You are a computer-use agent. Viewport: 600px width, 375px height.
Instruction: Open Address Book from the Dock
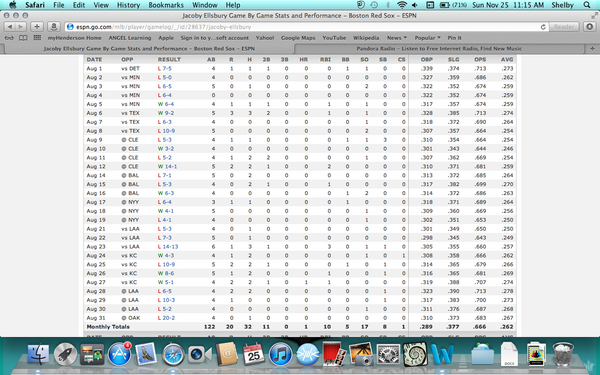click(227, 354)
